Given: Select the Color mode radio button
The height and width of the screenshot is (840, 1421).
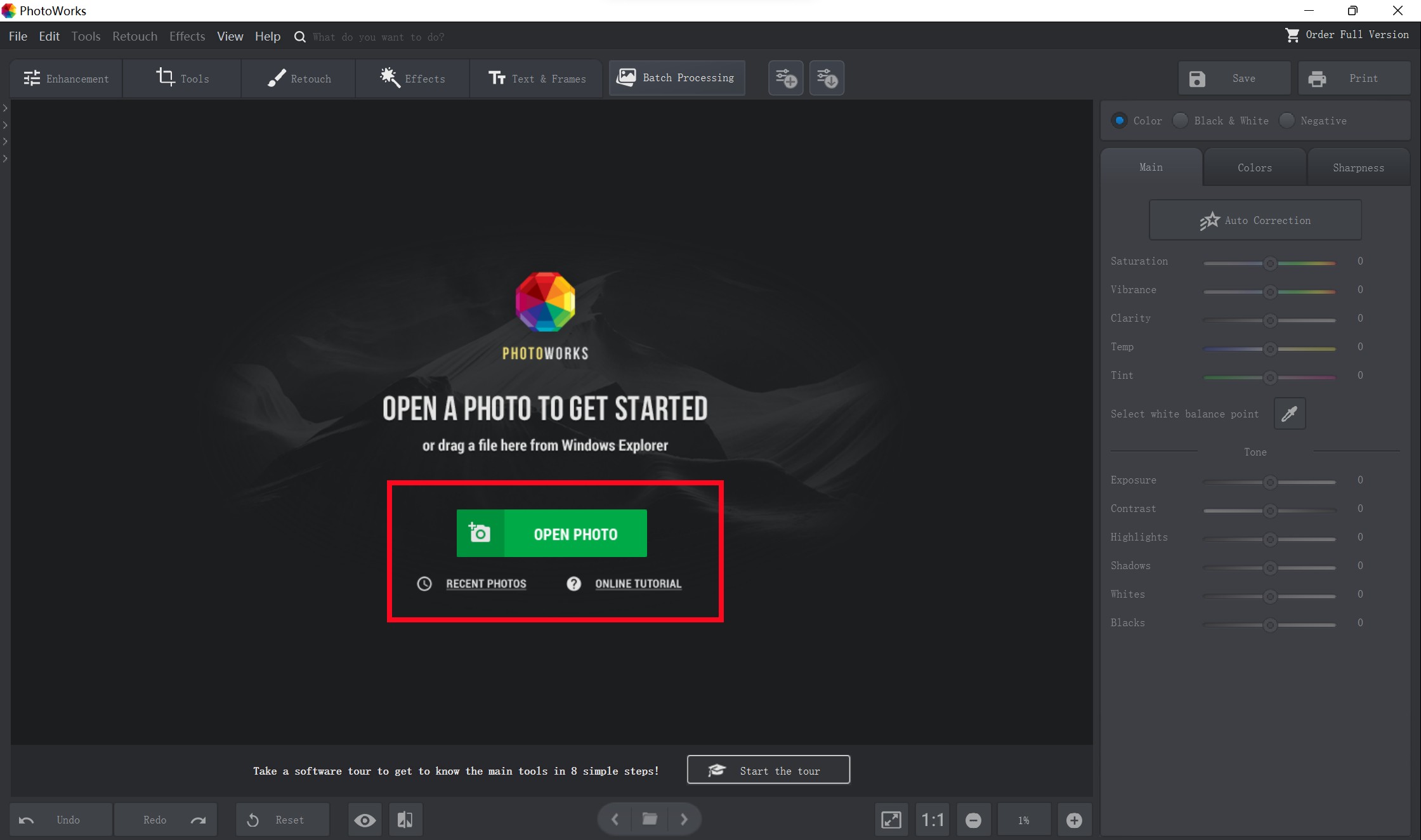Looking at the screenshot, I should [1120, 121].
